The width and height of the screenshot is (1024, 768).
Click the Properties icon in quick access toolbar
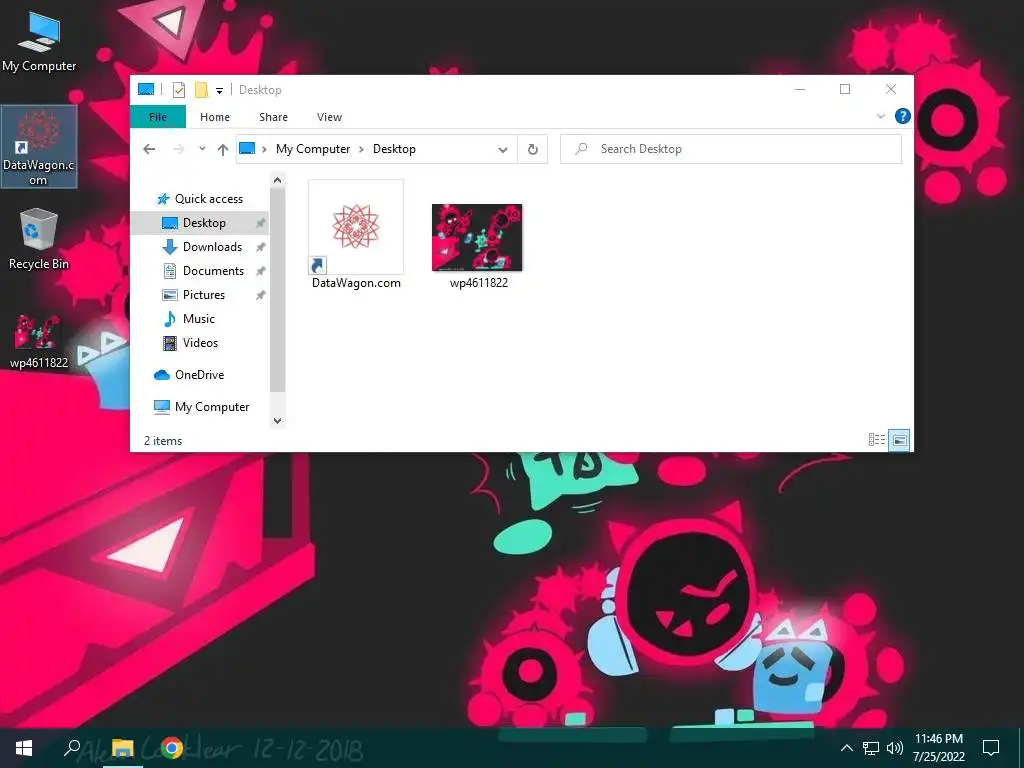tap(178, 89)
